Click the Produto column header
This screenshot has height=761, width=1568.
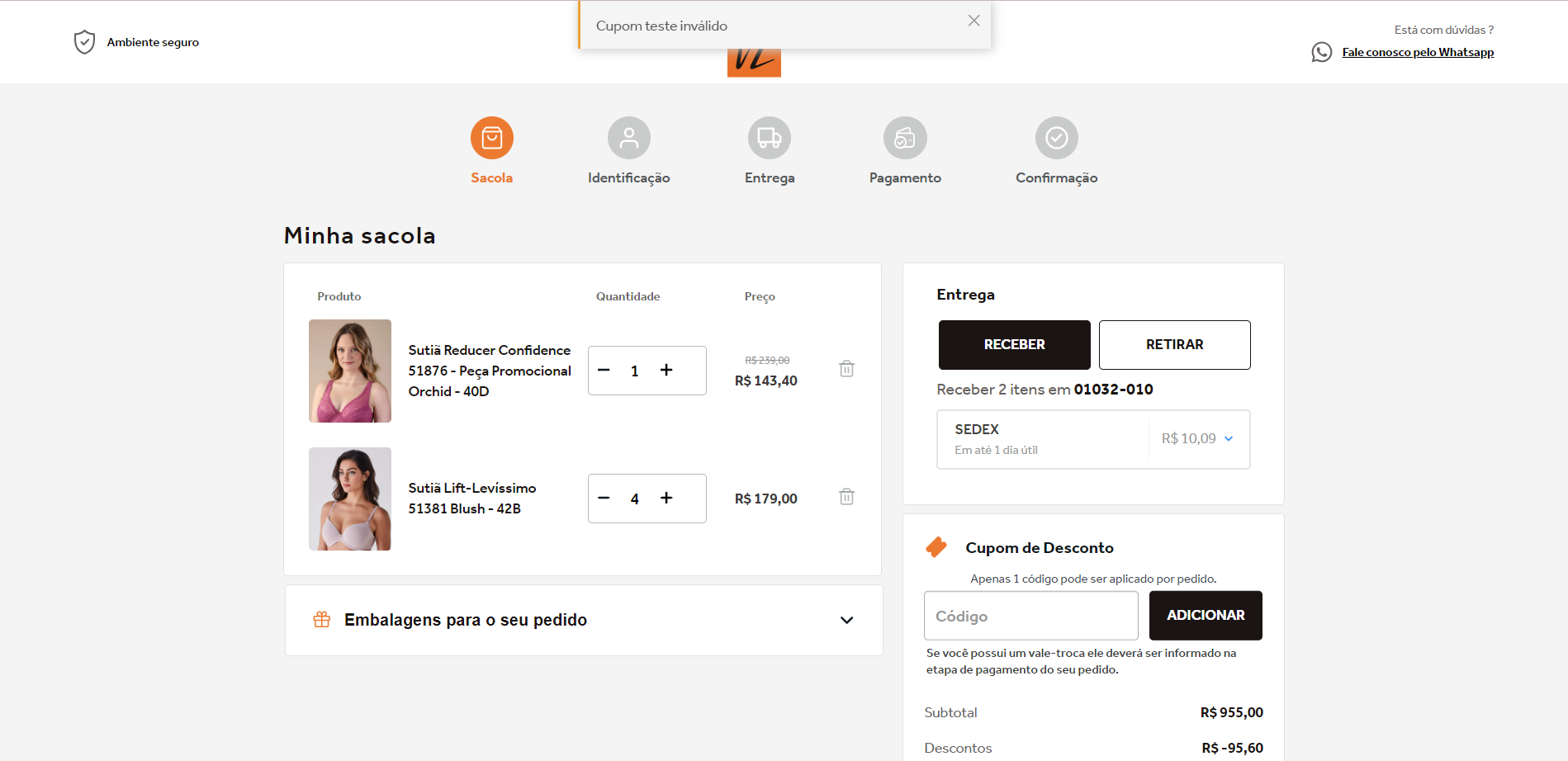tap(339, 296)
